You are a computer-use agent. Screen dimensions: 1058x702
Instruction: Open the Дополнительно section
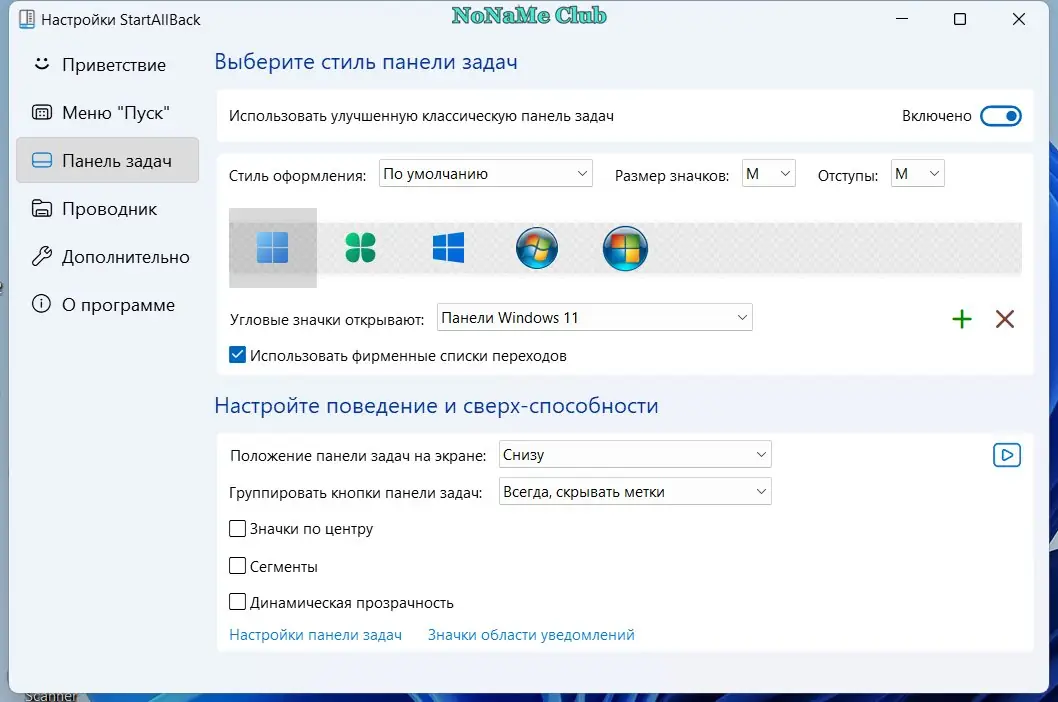107,257
